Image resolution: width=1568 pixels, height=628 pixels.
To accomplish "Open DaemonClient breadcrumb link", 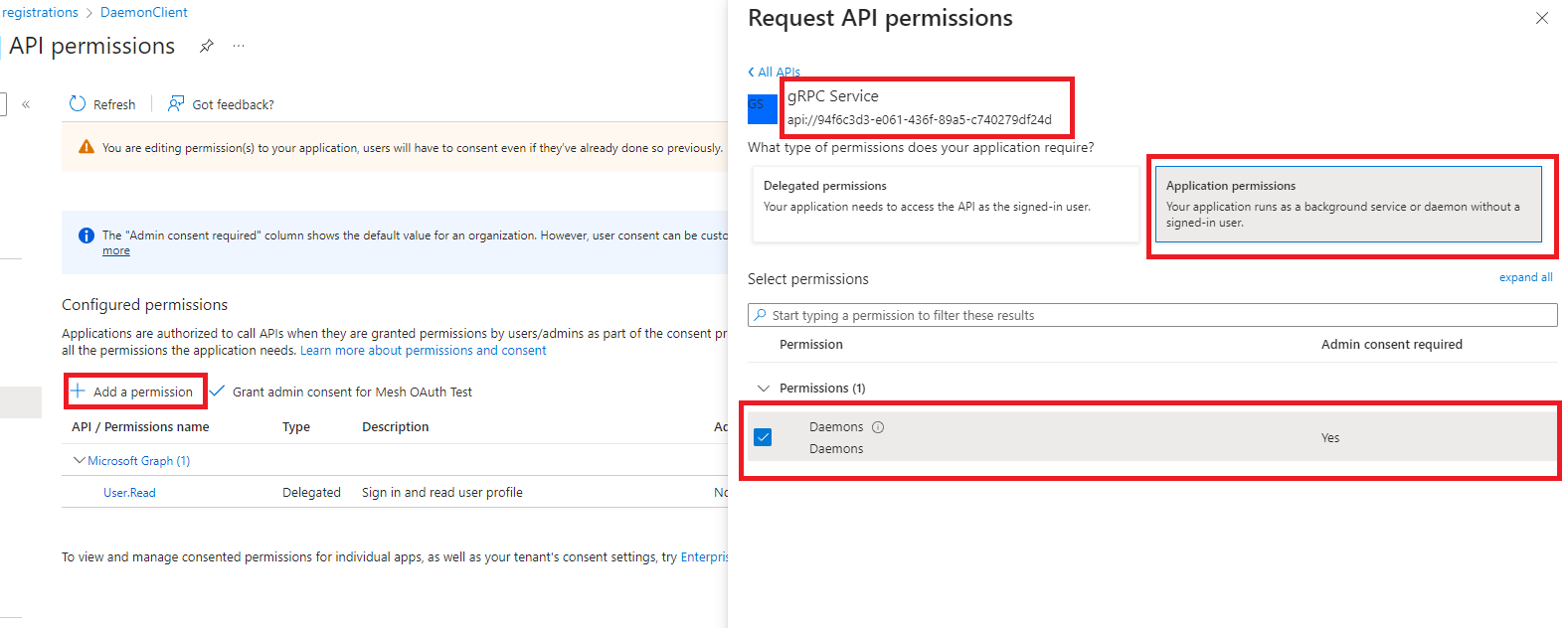I will pos(144,13).
